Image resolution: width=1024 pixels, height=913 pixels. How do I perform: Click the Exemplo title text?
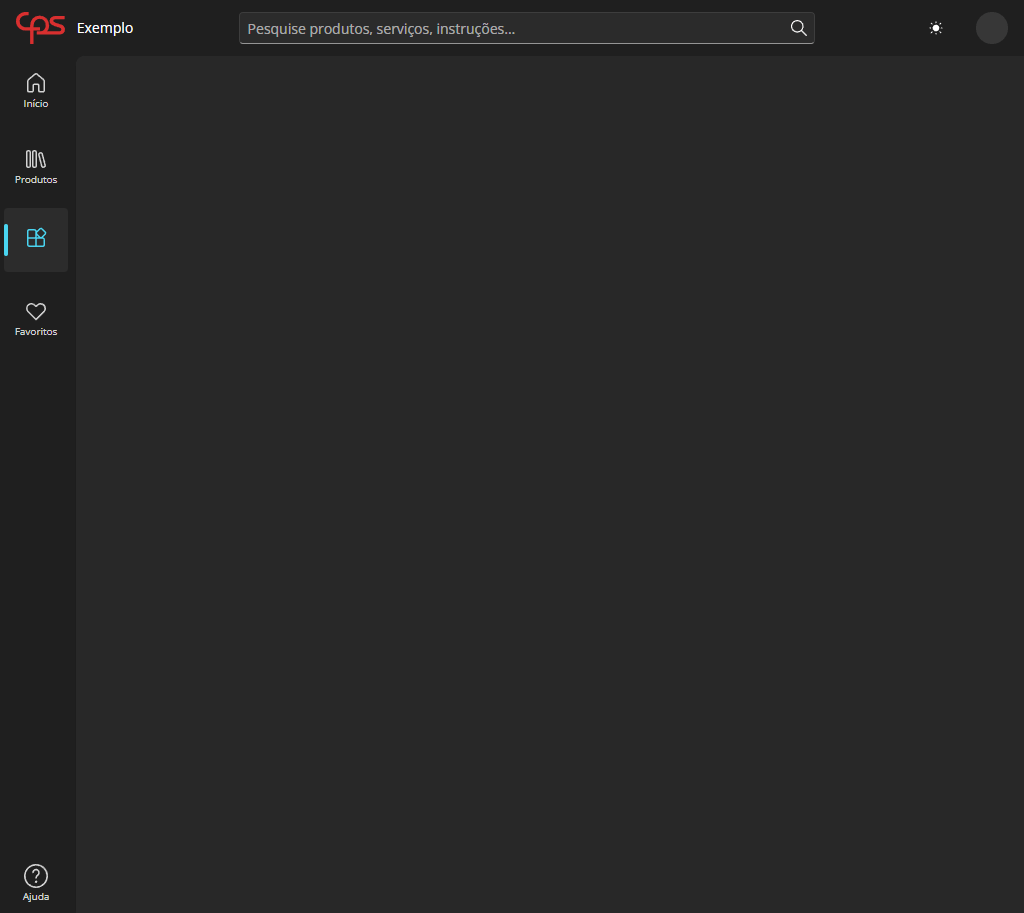105,28
